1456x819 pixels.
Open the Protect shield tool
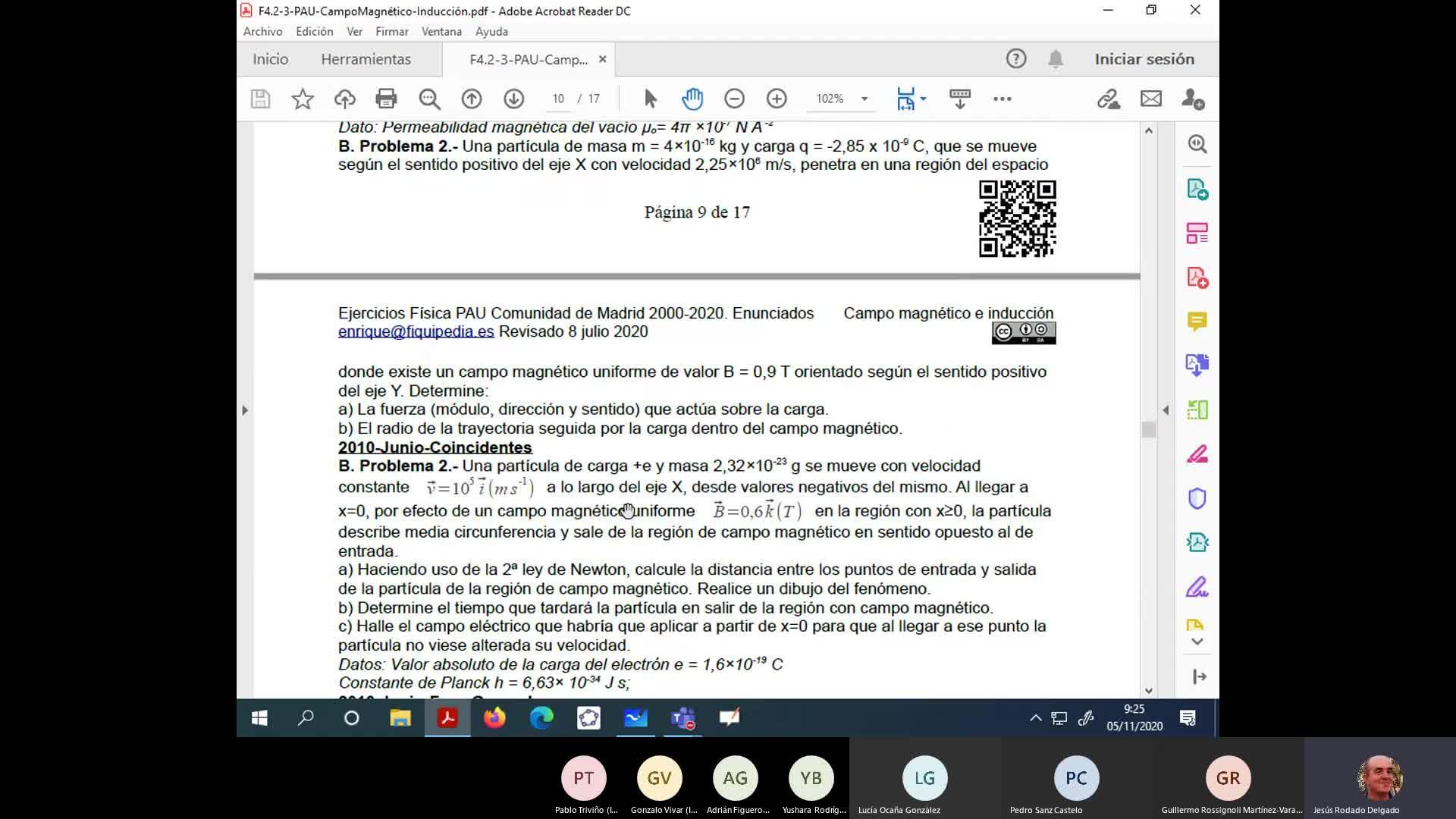(1197, 498)
